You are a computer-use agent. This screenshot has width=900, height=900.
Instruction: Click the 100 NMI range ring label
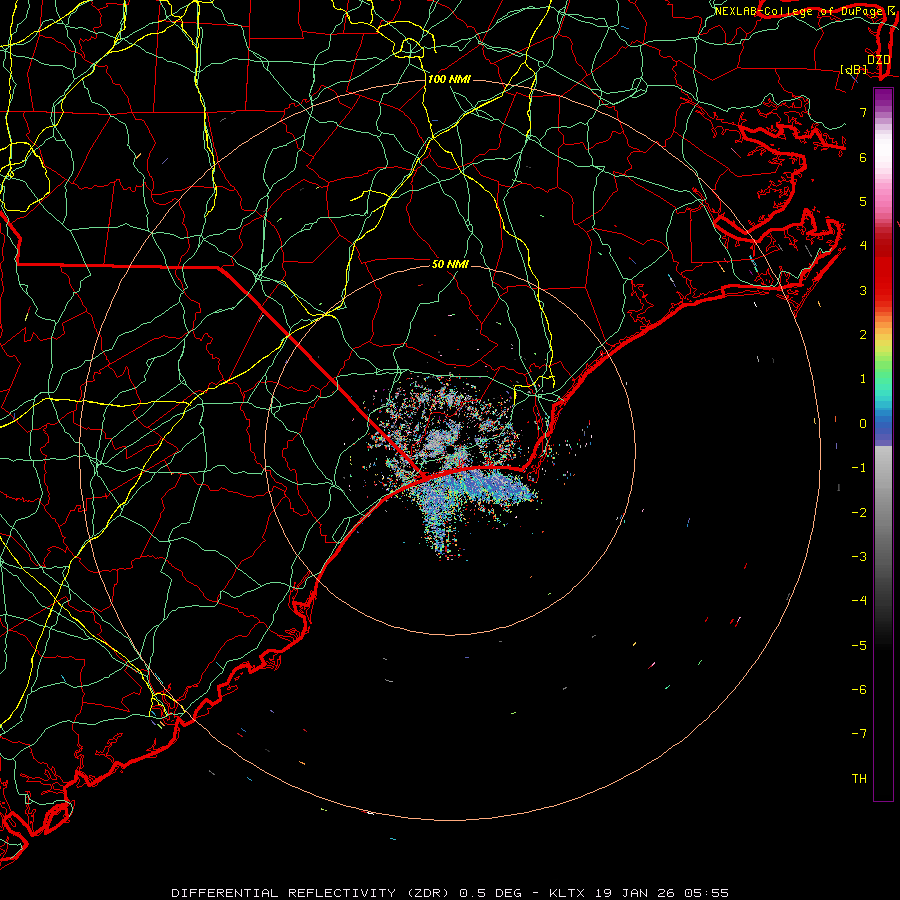pyautogui.click(x=449, y=79)
